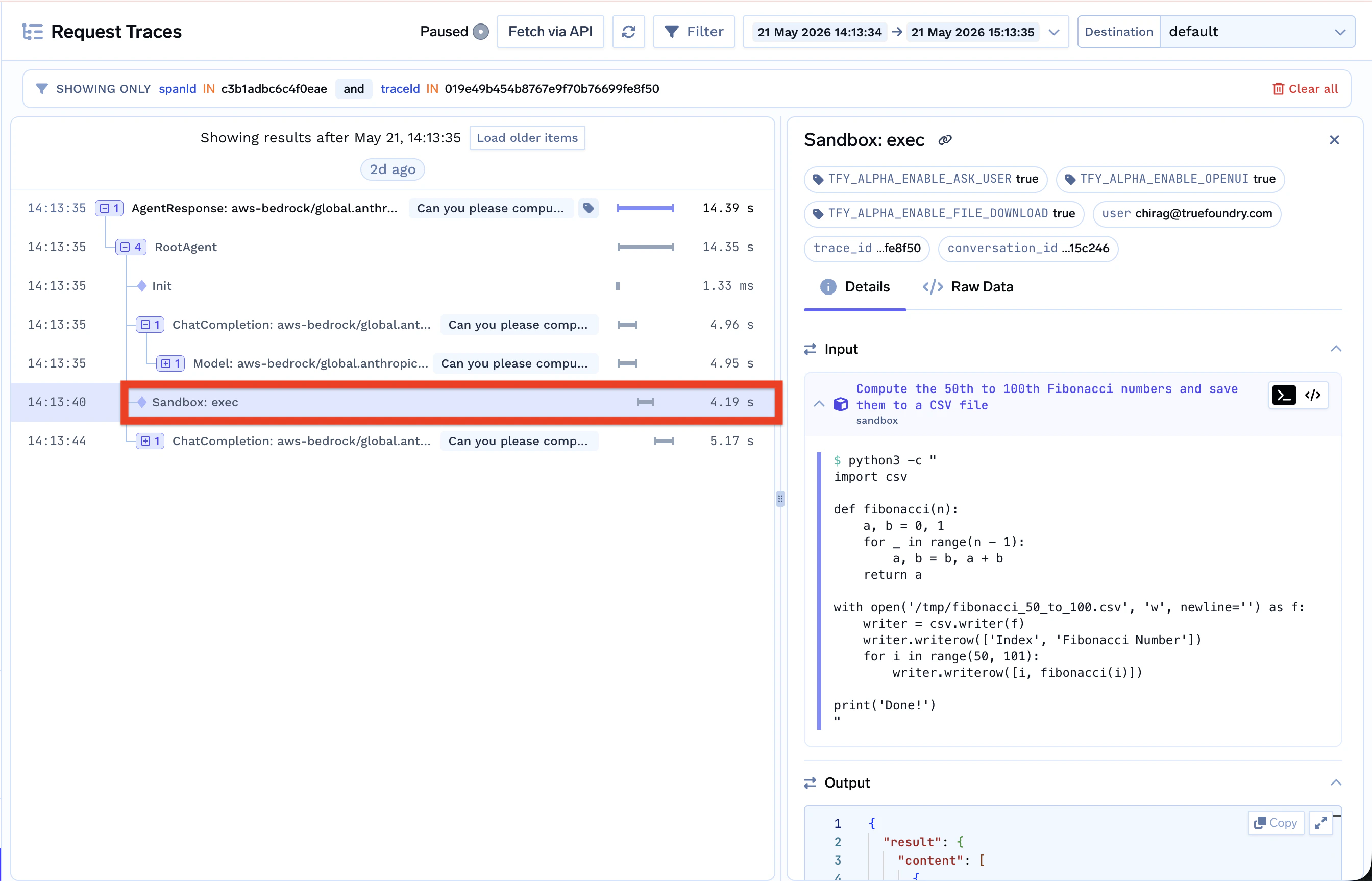Click the diamond icon of Sandbox: exec

coord(142,402)
